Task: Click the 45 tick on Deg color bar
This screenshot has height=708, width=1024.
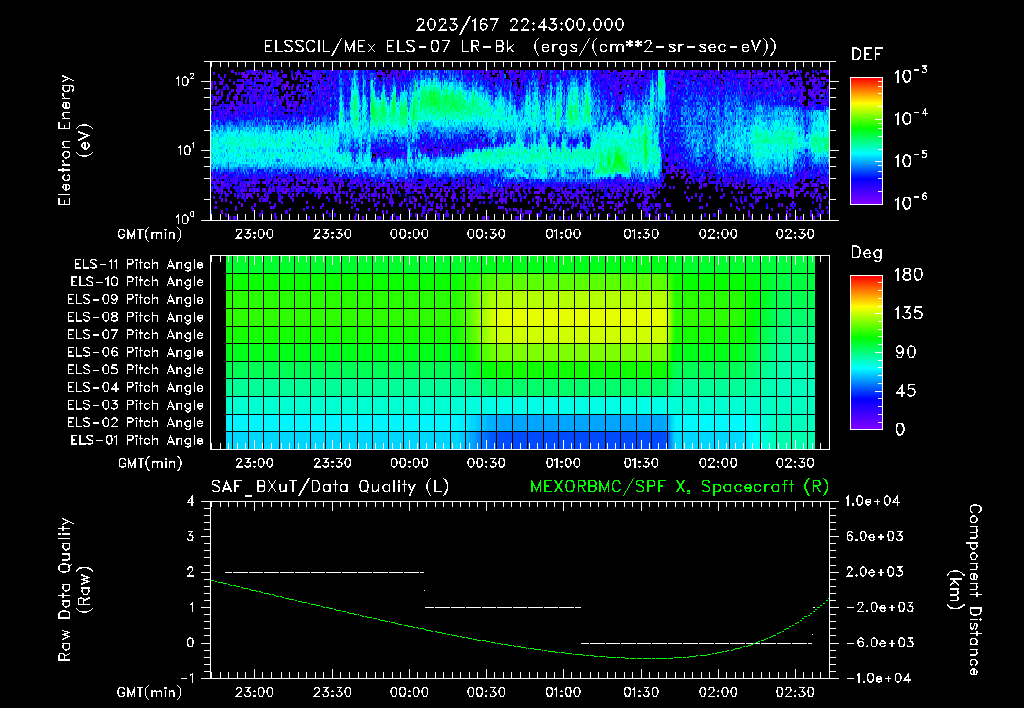Action: point(906,391)
